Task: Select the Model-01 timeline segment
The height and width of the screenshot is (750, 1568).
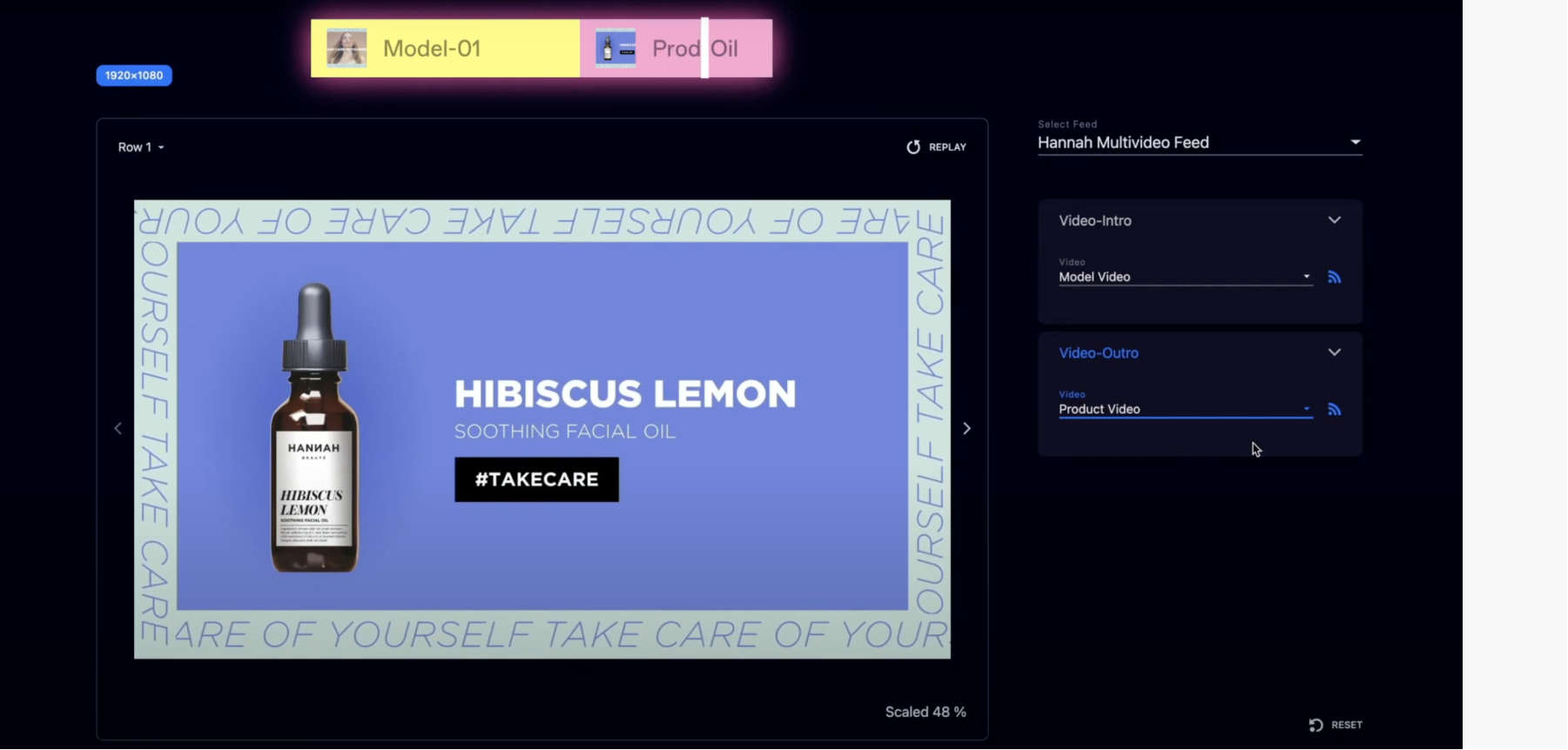Action: point(446,49)
